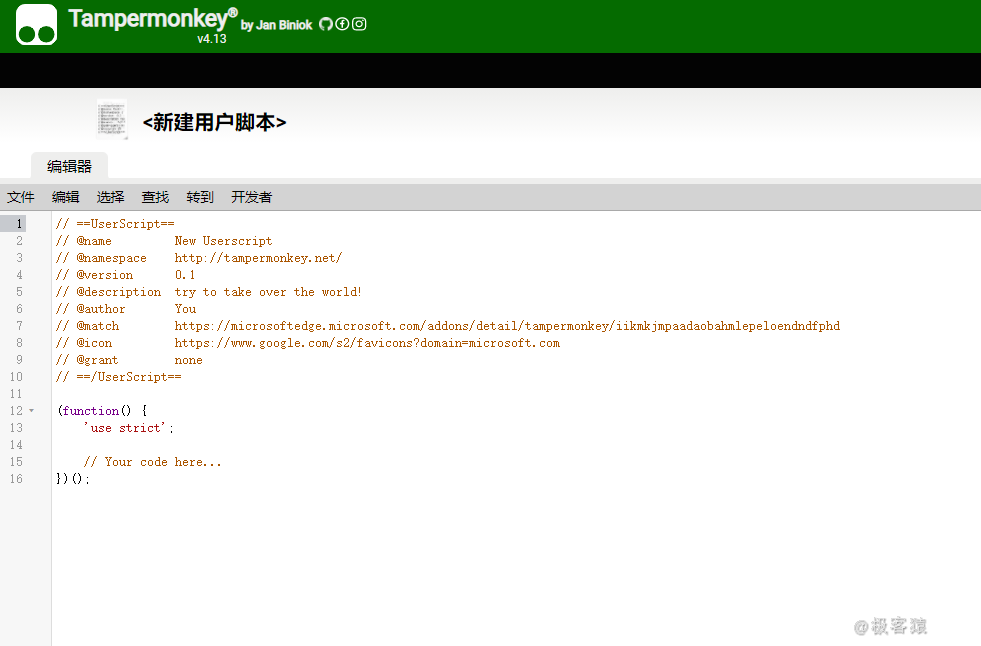The height and width of the screenshot is (646, 981).
Task: Click the '// Your code here...' comment
Action: (x=153, y=462)
